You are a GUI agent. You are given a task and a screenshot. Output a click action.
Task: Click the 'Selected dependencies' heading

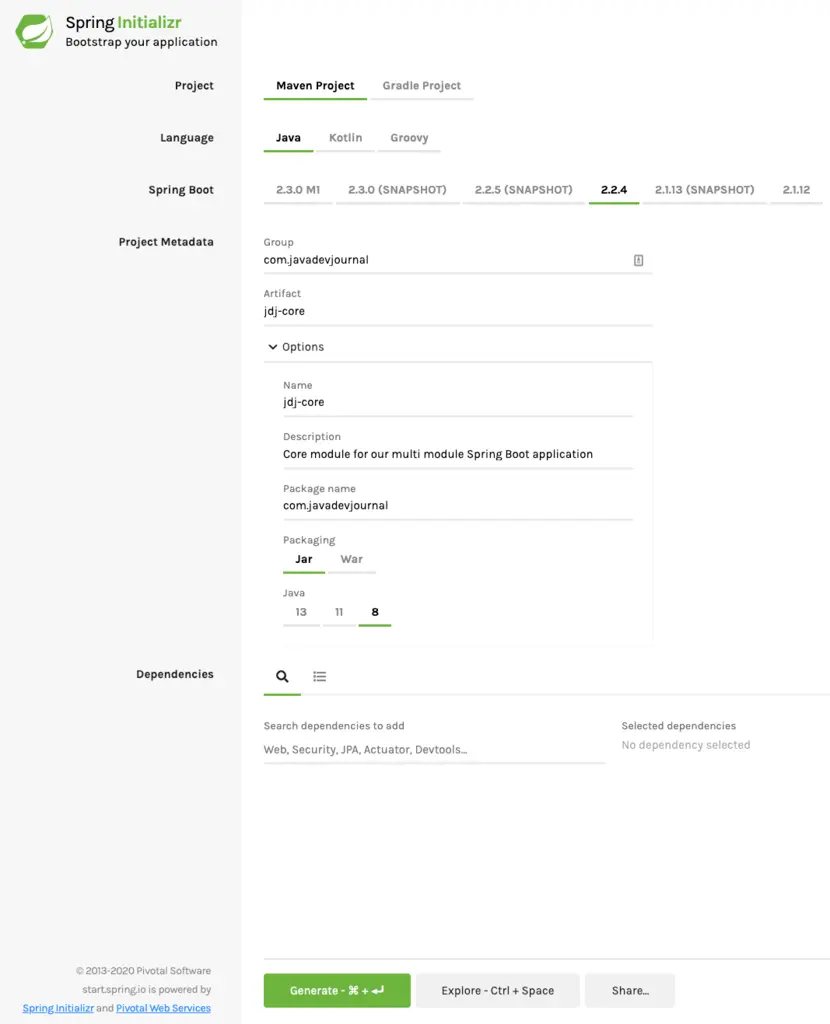coord(678,726)
